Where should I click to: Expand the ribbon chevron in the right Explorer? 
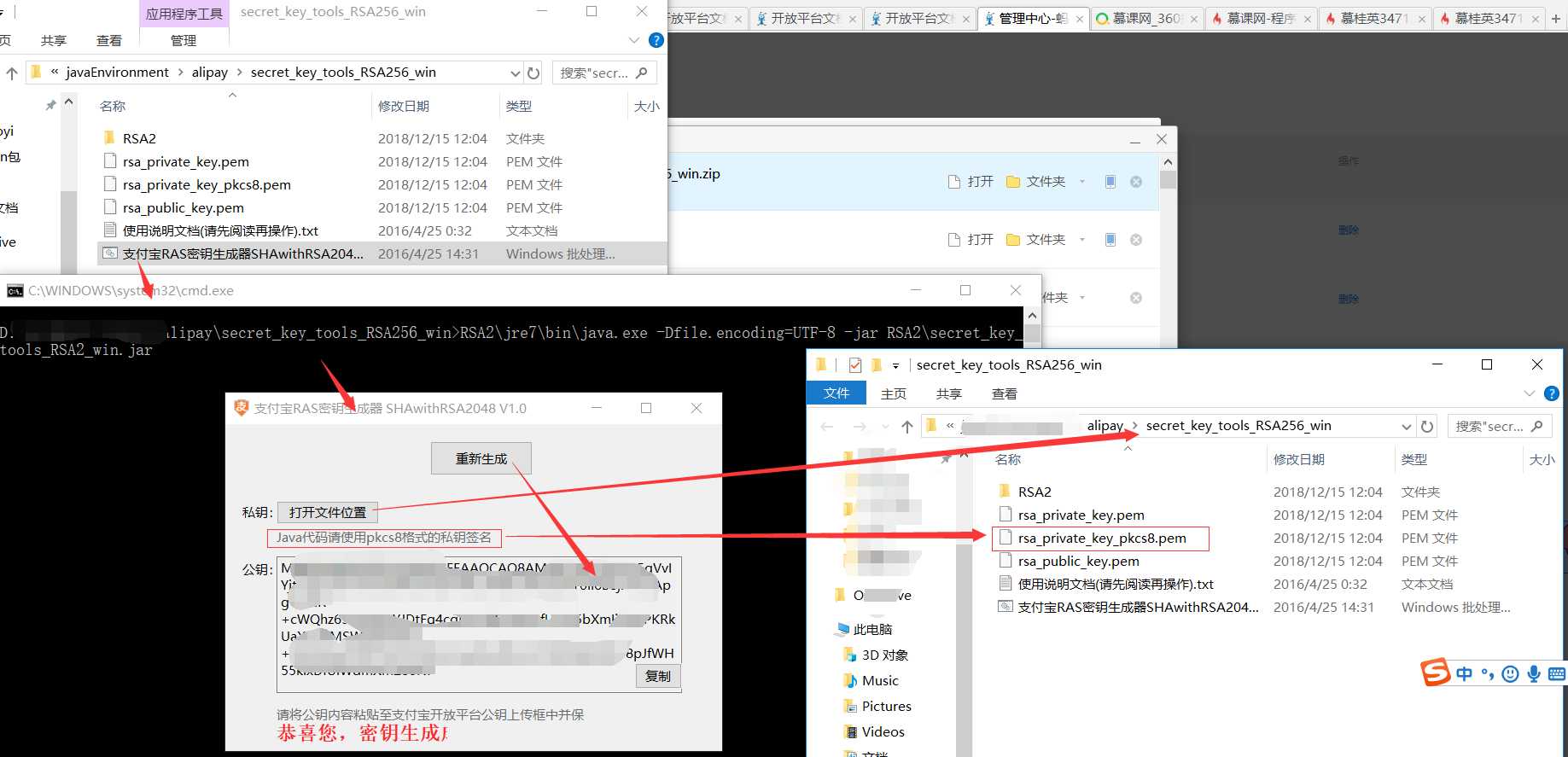tap(1529, 393)
